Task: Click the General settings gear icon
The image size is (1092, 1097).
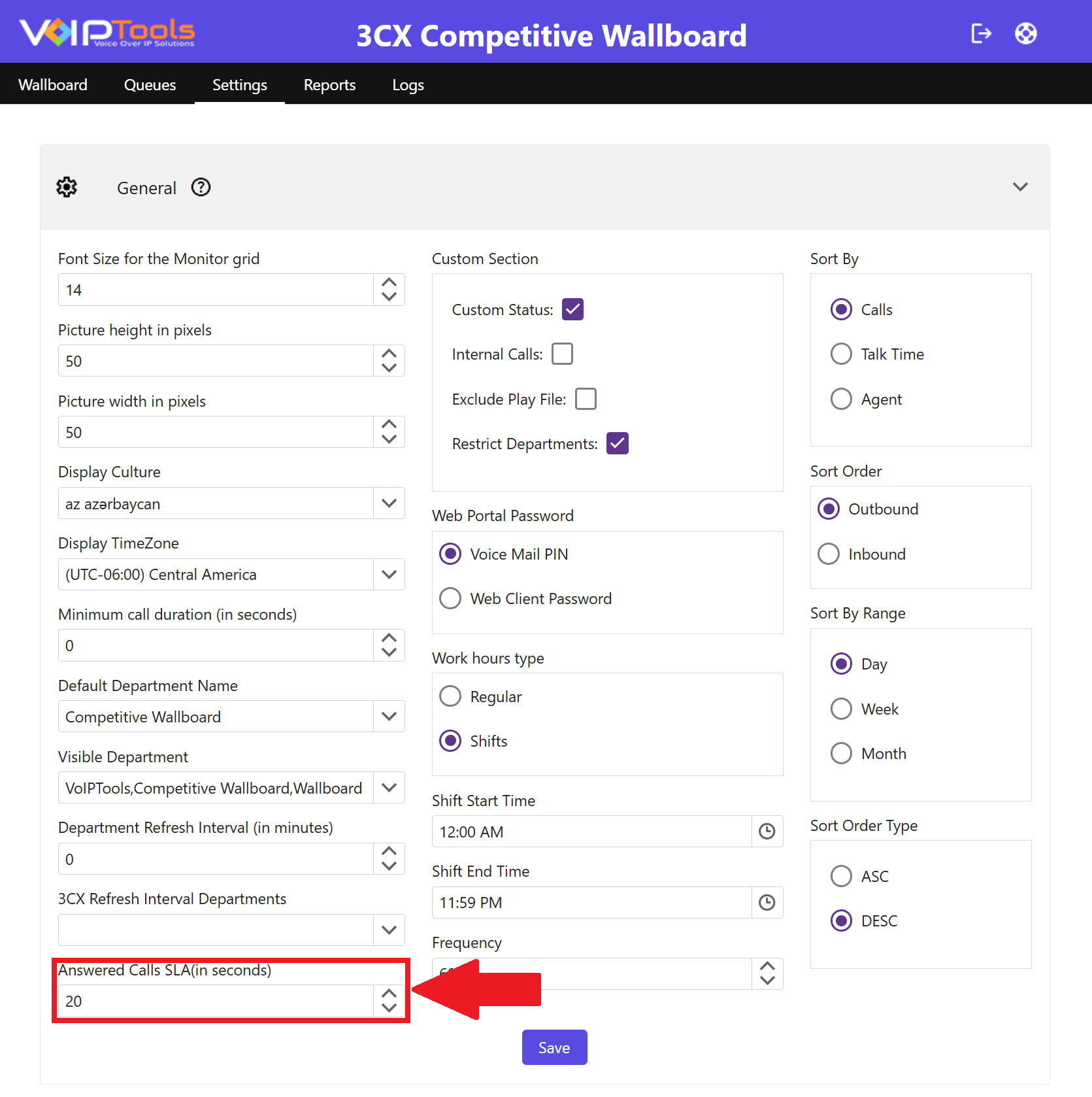Action: coord(67,187)
